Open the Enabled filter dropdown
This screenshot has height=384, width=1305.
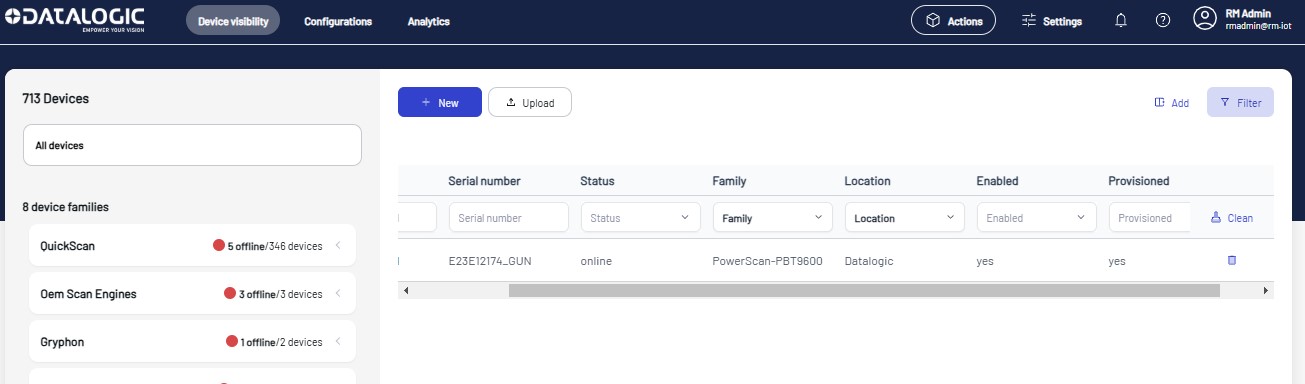coord(1037,217)
